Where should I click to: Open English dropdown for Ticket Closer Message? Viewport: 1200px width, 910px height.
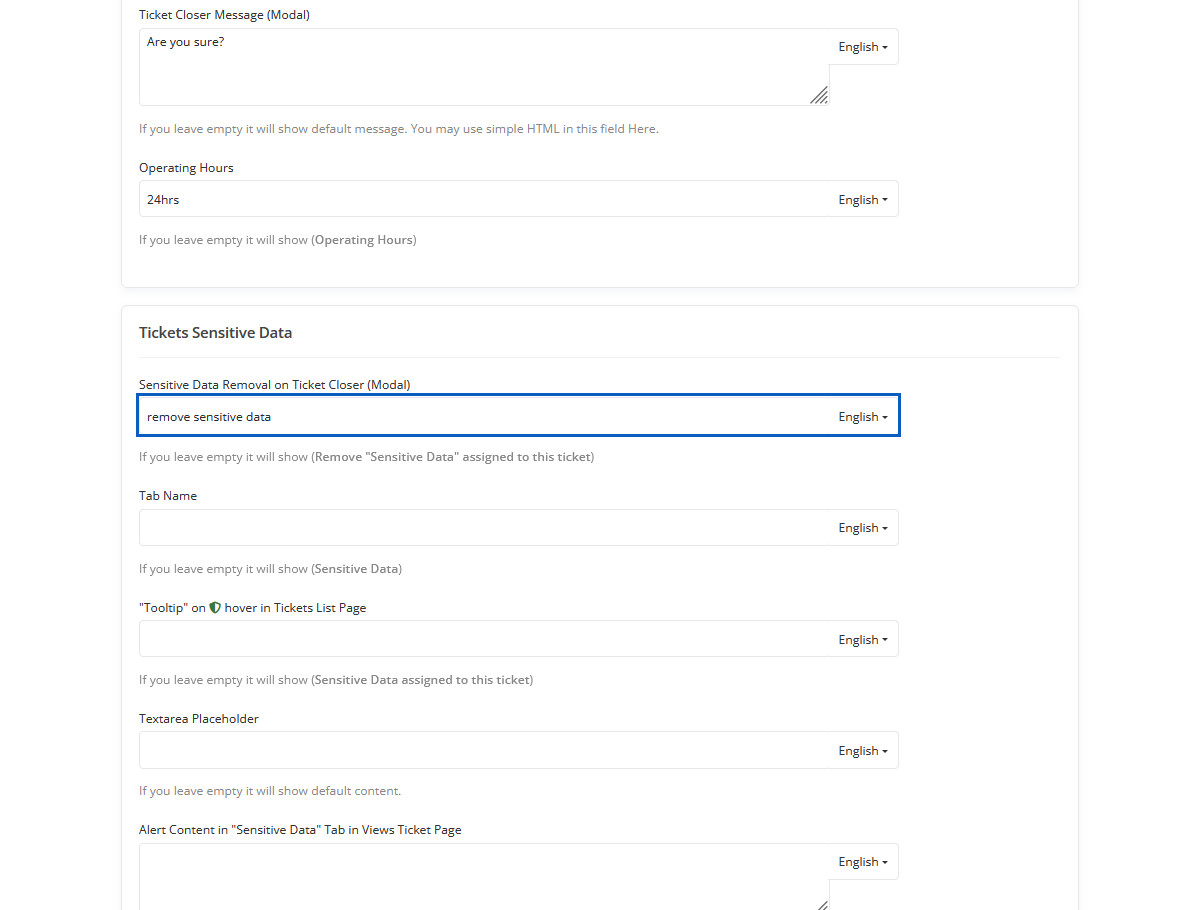863,47
